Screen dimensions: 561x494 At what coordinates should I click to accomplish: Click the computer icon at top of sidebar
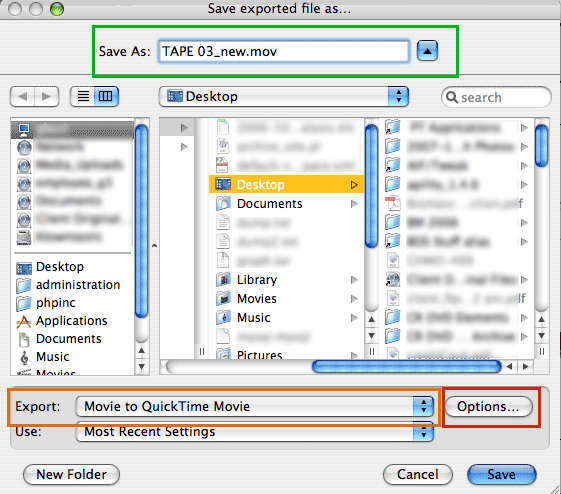[x=24, y=129]
